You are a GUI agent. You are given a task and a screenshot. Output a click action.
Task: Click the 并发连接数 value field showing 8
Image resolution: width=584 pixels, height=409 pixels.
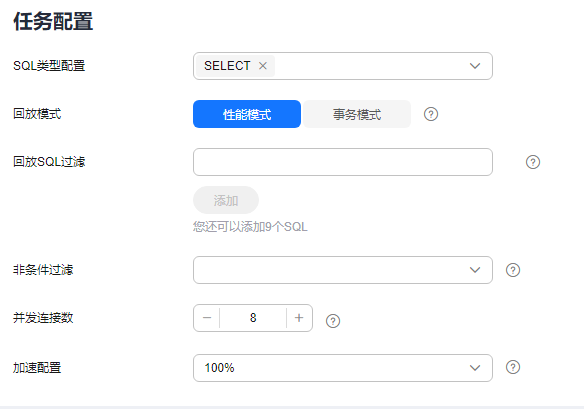click(x=253, y=318)
